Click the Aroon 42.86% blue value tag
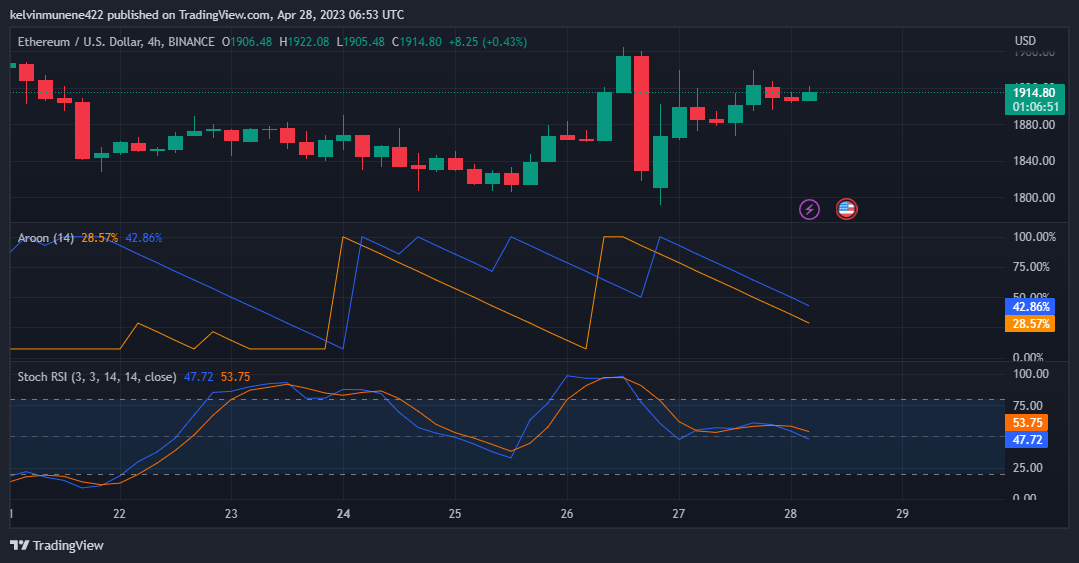Viewport: 1079px width, 563px height. (1030, 307)
